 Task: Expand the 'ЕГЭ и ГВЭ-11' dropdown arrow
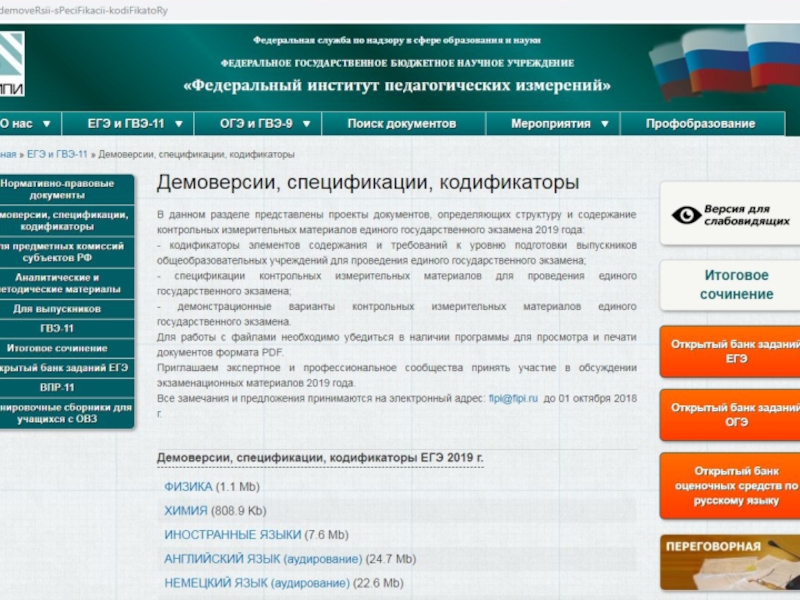point(179,124)
